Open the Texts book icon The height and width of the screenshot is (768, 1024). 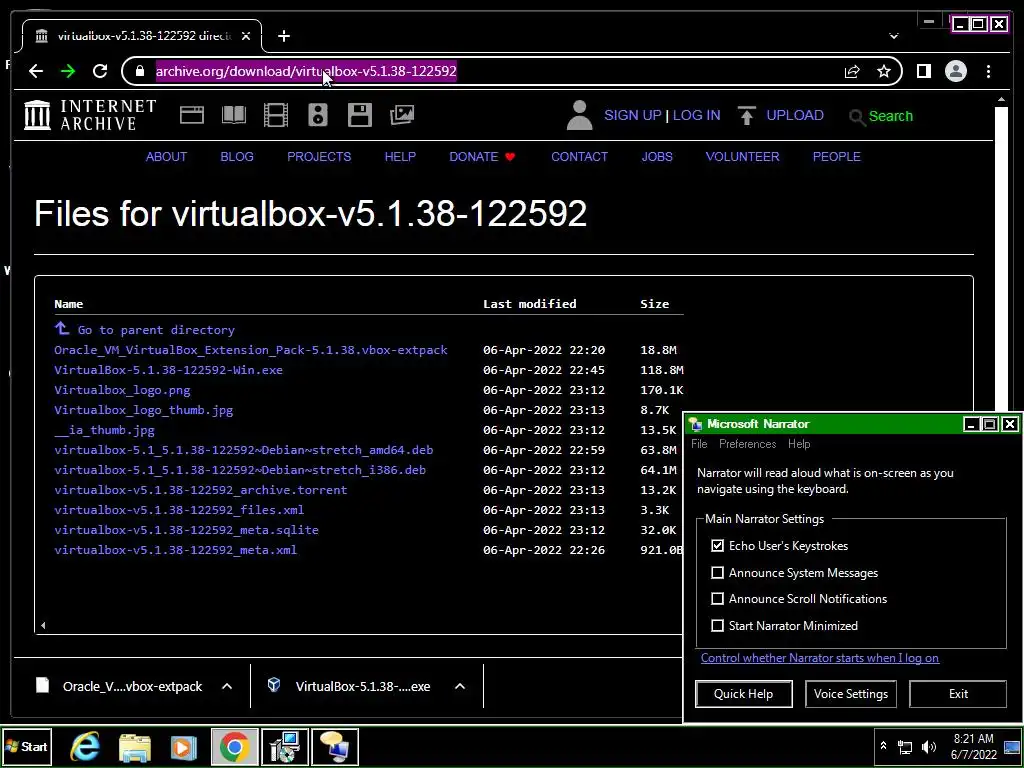234,116
